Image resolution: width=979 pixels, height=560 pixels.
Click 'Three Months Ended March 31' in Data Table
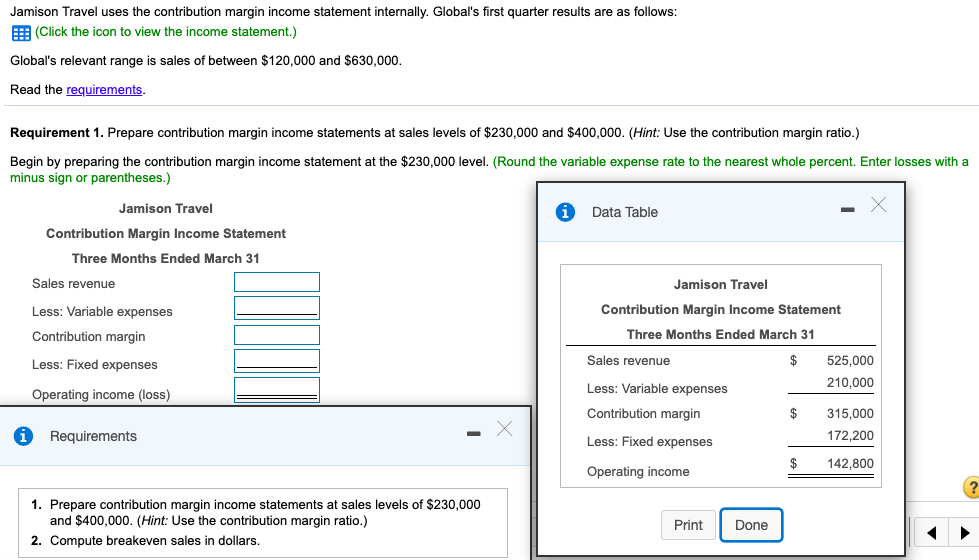pyautogui.click(x=721, y=335)
